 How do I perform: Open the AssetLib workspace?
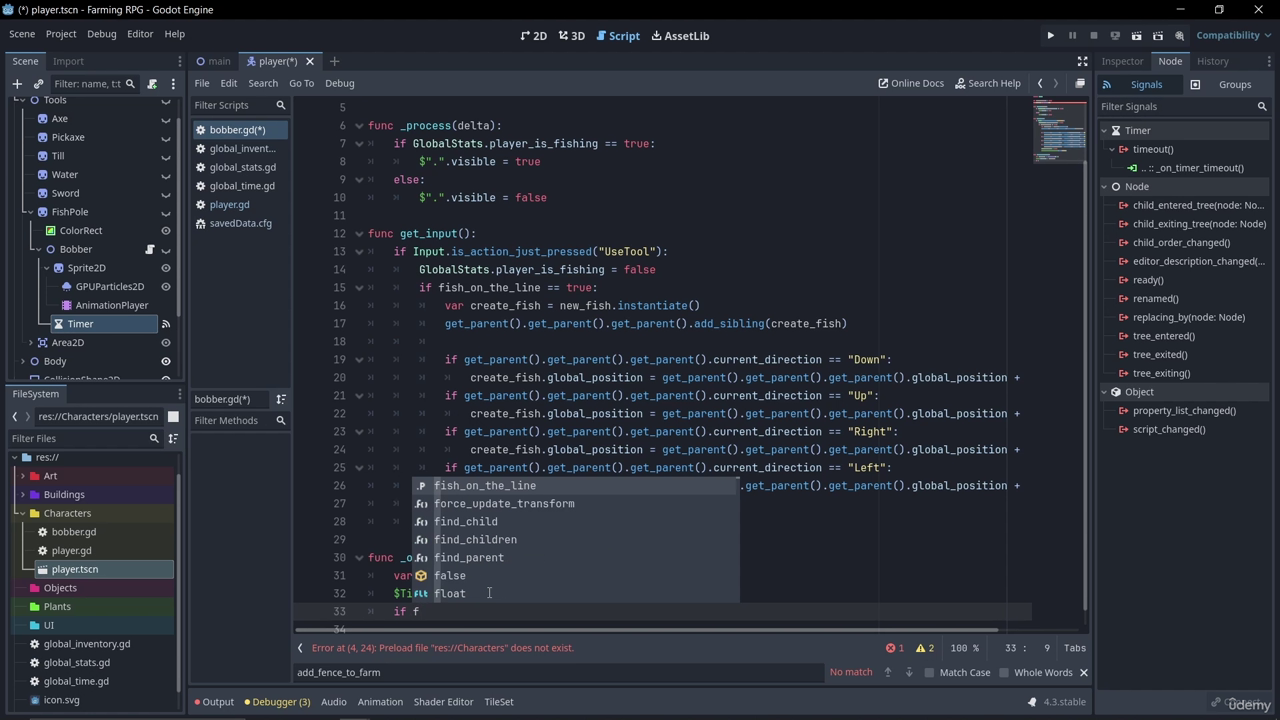tap(680, 36)
